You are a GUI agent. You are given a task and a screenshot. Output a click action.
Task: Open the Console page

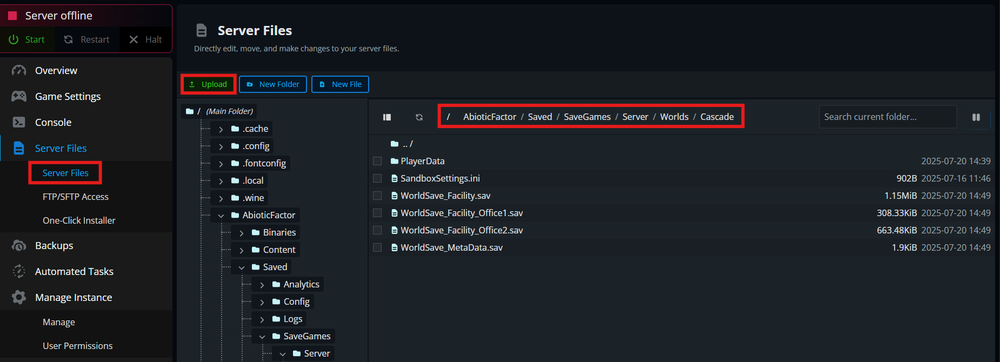tap(53, 122)
